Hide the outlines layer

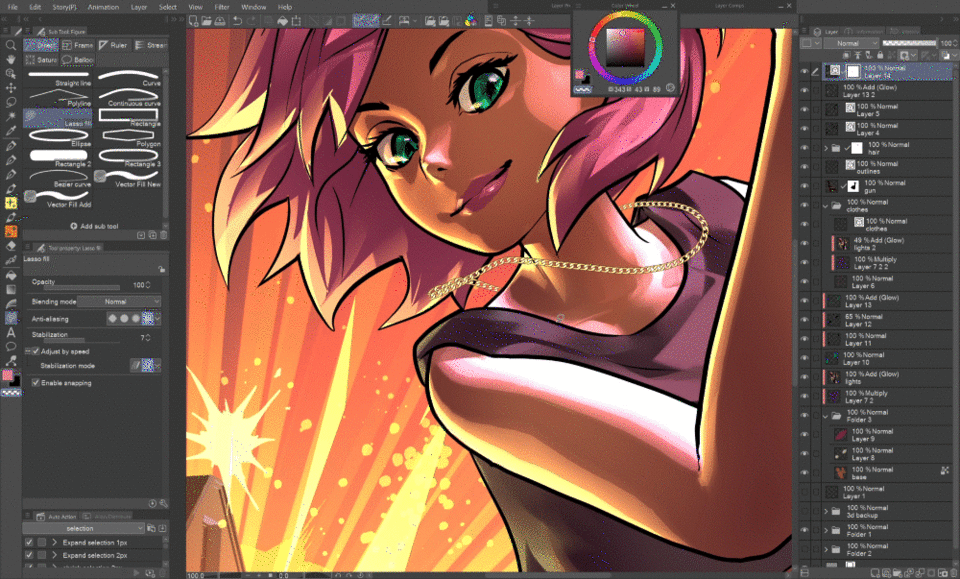(804, 167)
